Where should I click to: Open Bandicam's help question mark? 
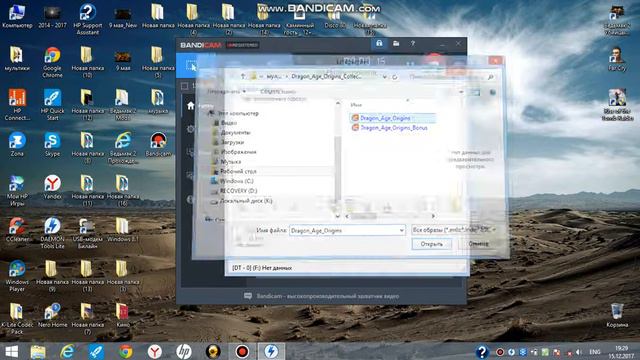coord(413,43)
